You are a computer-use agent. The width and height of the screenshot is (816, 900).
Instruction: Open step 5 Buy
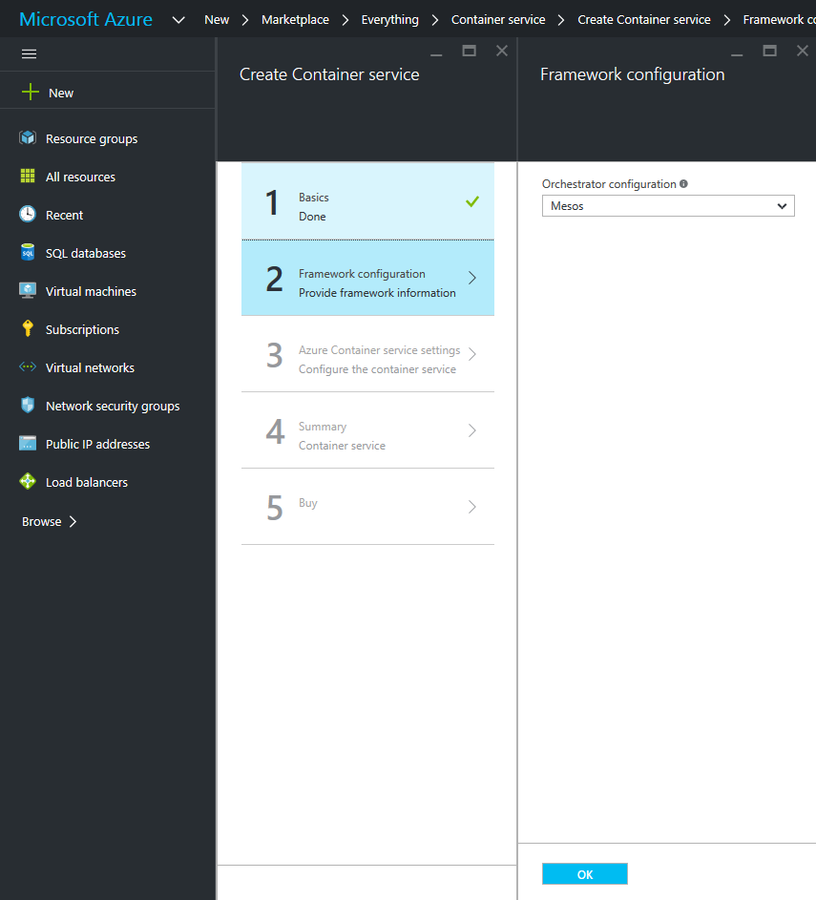[x=368, y=507]
